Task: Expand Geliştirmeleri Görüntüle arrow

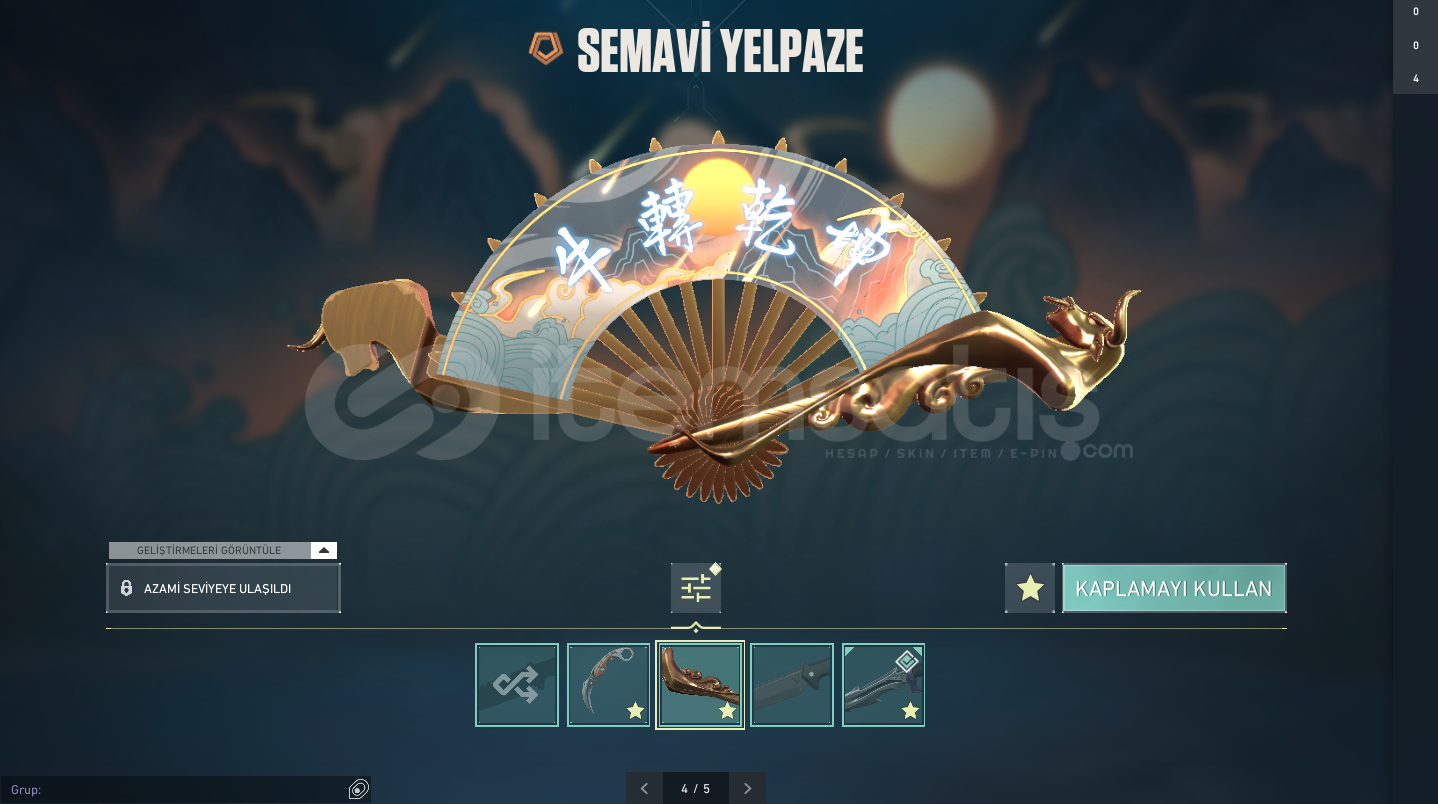Action: 323,550
